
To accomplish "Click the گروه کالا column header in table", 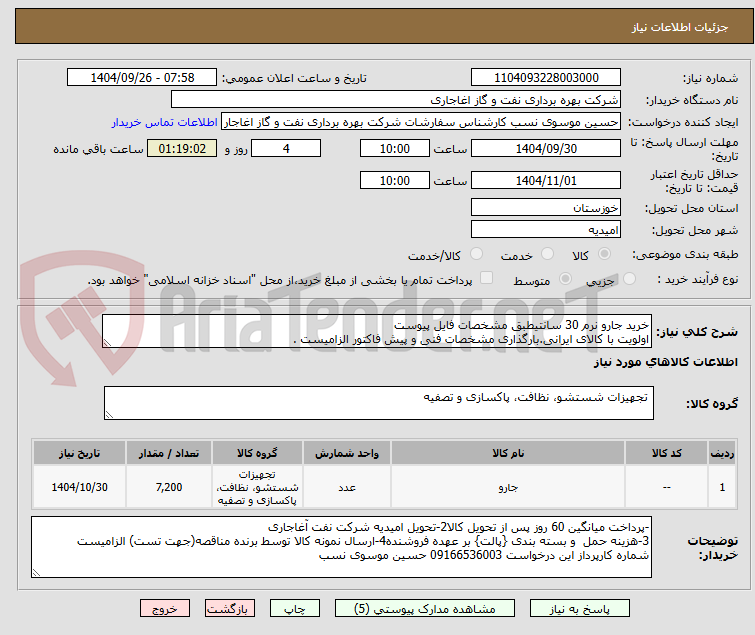I will [x=257, y=453].
